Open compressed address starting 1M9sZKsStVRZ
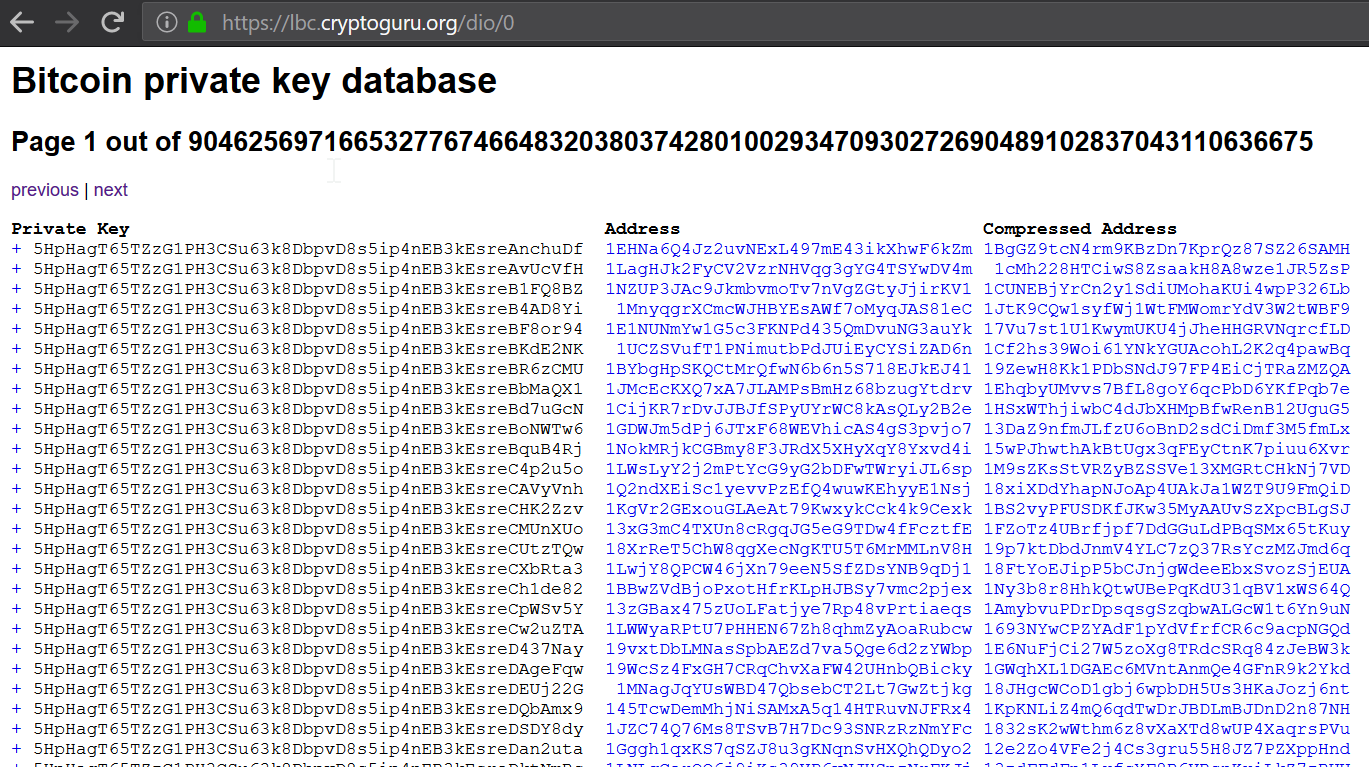Image resolution: width=1369 pixels, height=767 pixels. 1166,469
